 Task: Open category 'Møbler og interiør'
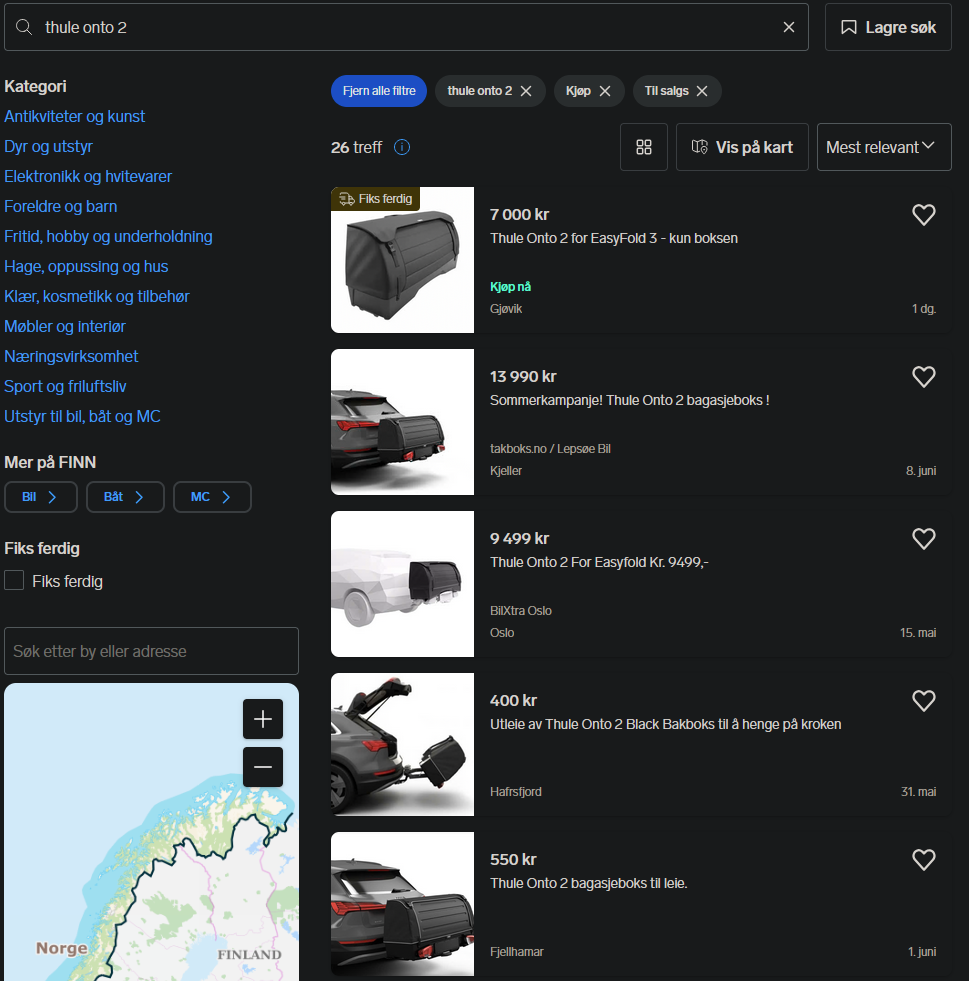[x=64, y=327]
